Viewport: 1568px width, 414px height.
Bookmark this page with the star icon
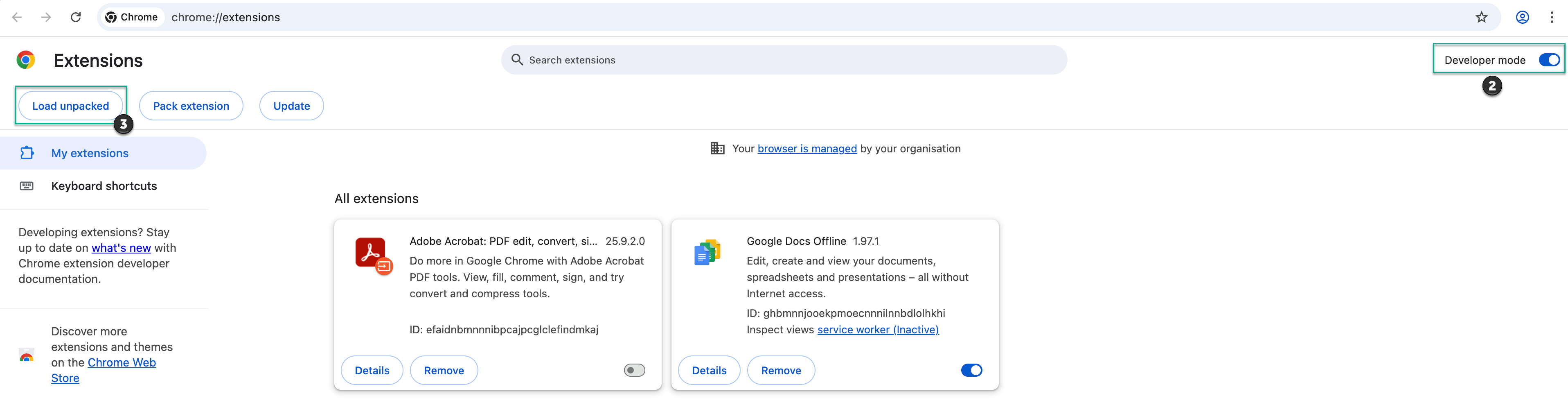(x=1481, y=17)
